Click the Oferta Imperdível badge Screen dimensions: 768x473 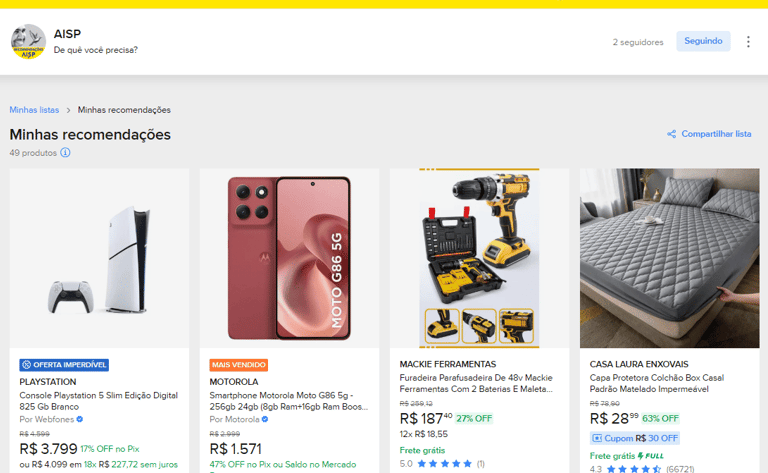[x=64, y=365]
